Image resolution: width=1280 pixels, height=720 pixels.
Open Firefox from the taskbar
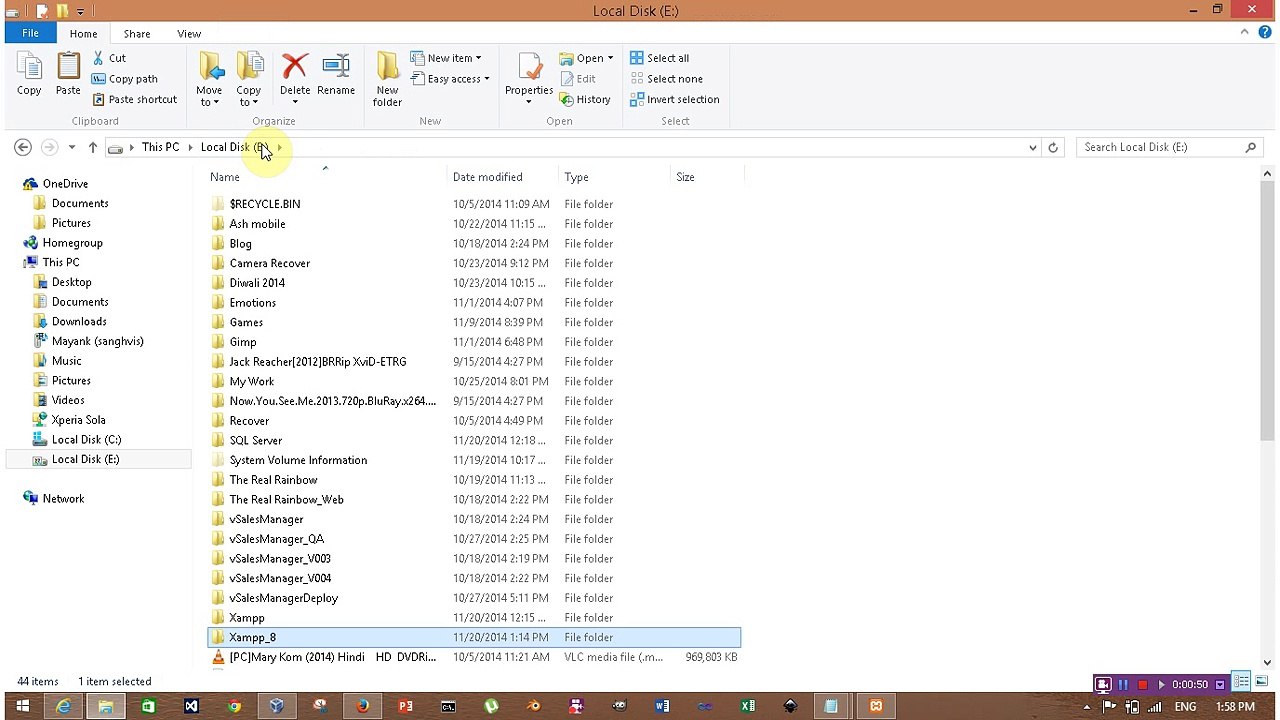pos(362,707)
